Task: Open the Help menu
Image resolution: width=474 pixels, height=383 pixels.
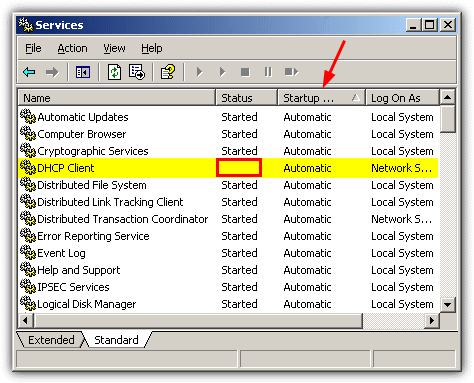Action: [152, 49]
